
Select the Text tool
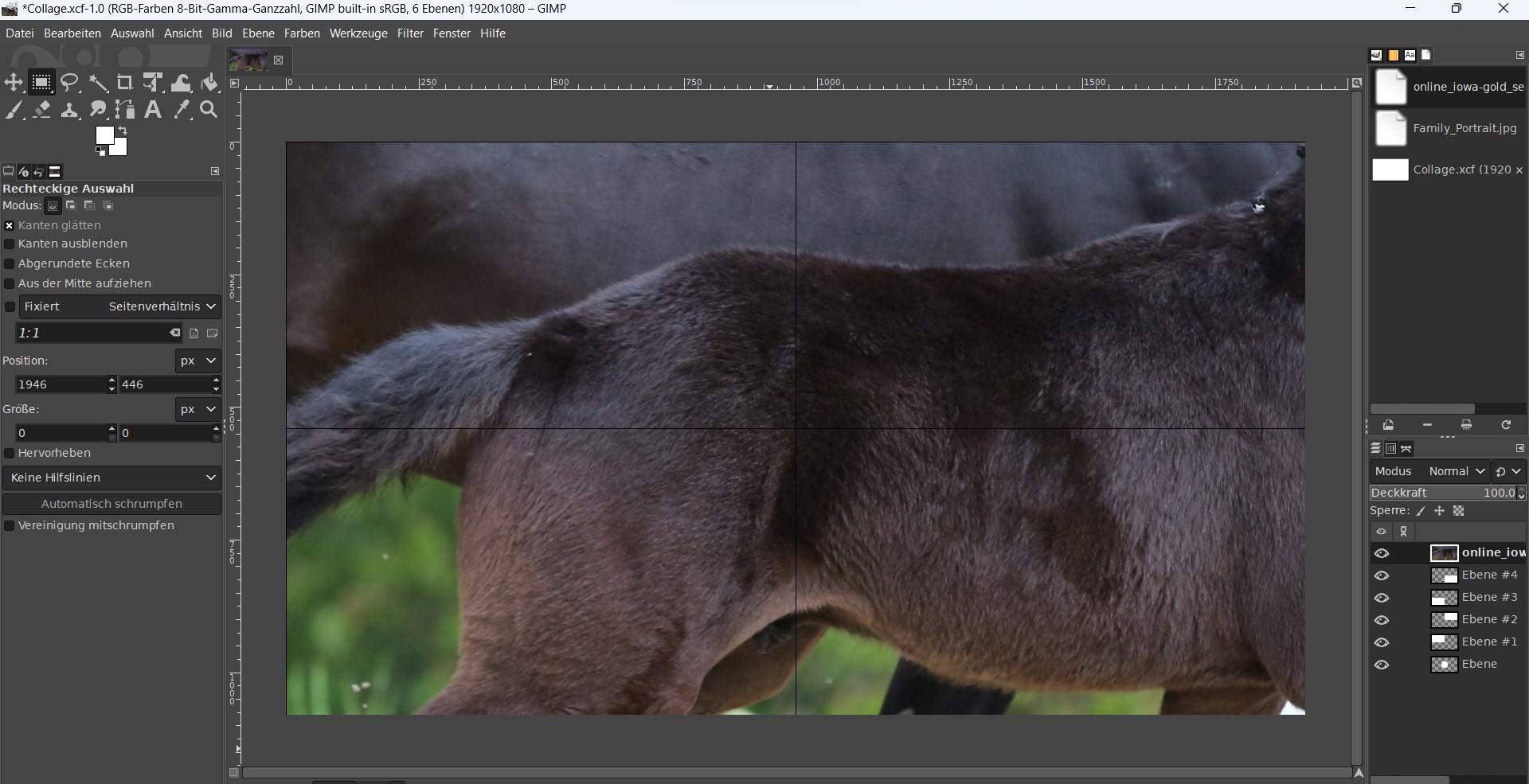click(x=152, y=111)
